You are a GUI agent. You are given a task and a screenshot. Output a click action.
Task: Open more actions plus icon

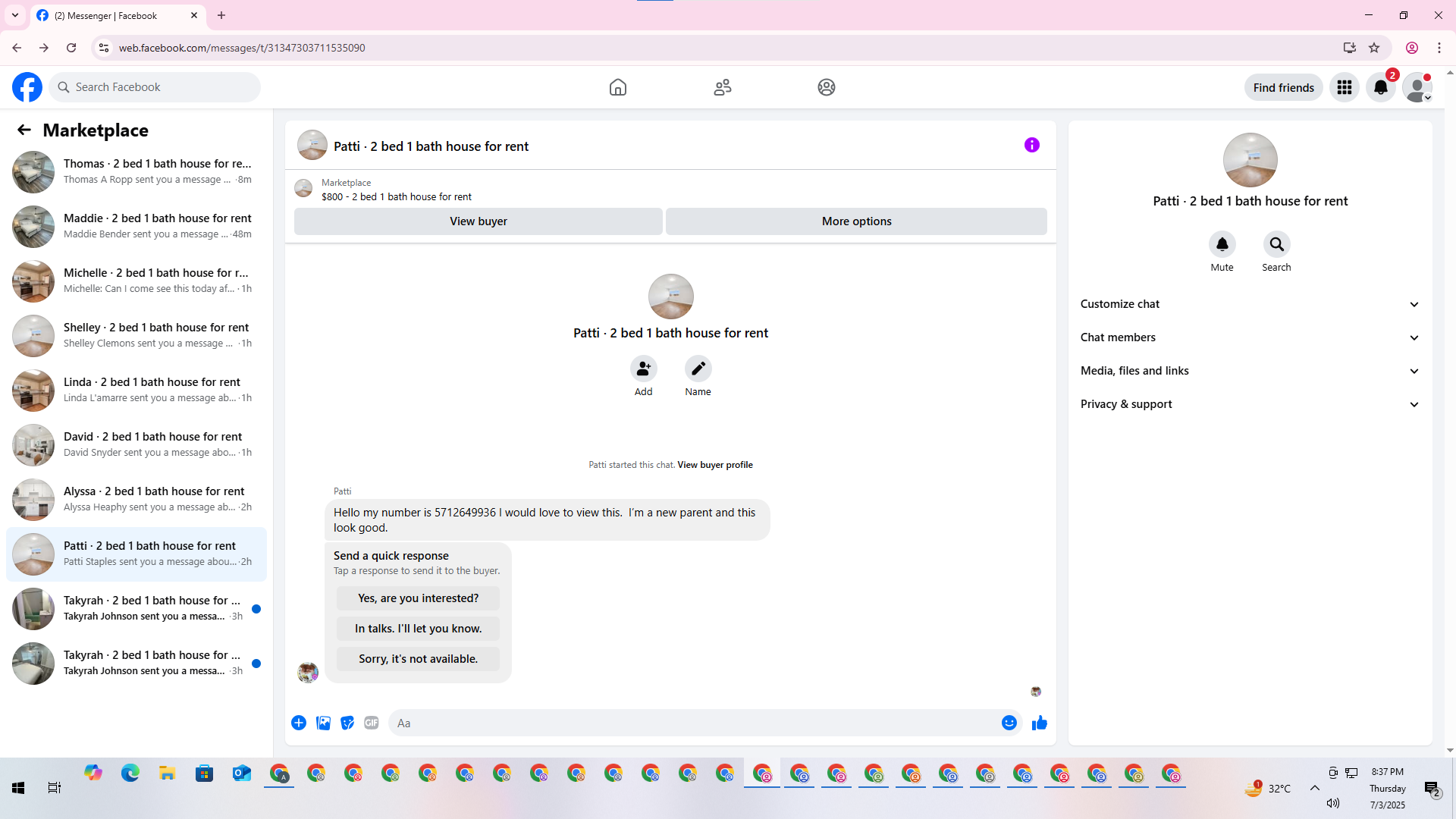click(x=299, y=723)
